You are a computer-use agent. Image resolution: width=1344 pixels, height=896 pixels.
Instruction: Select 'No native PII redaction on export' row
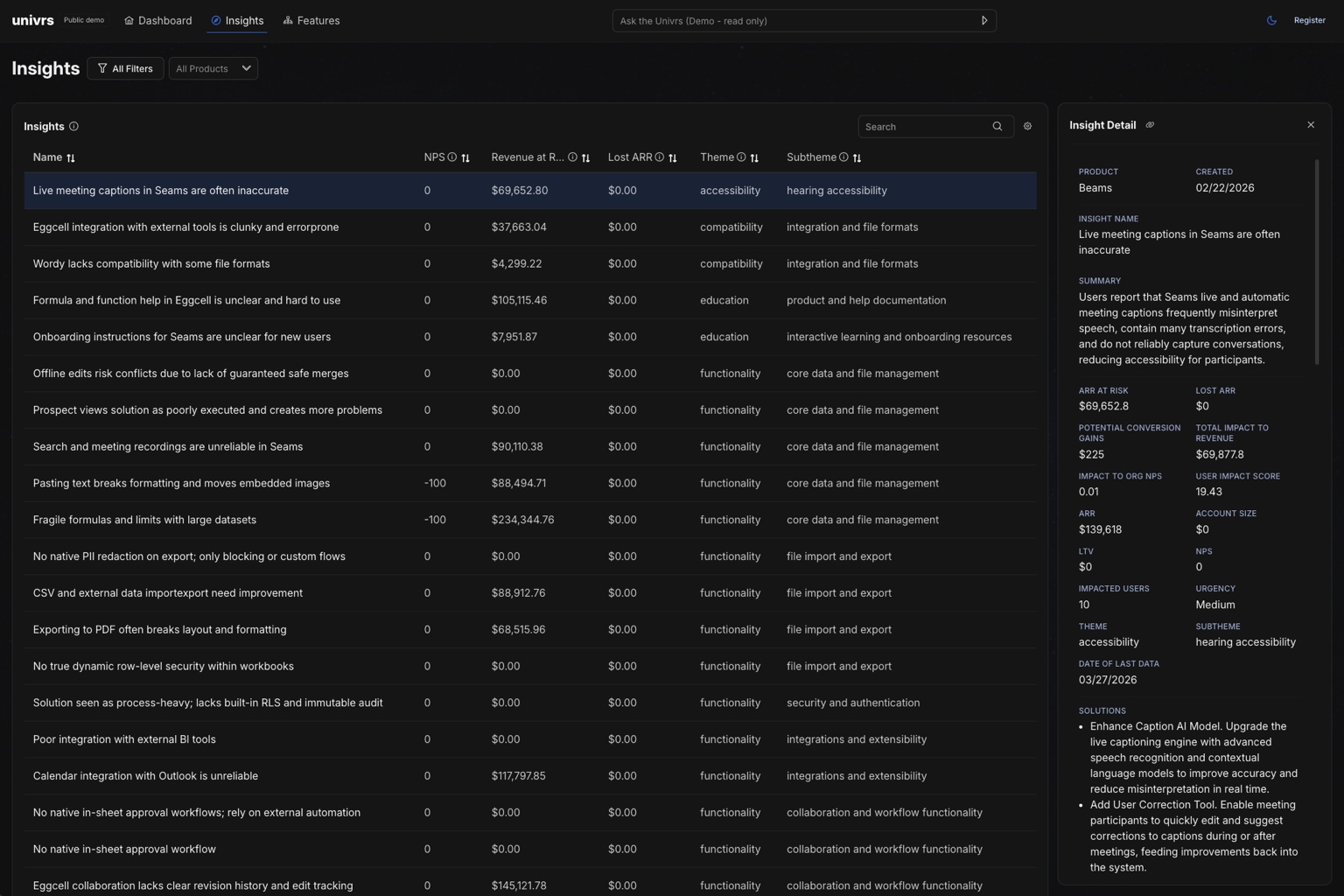(x=530, y=556)
